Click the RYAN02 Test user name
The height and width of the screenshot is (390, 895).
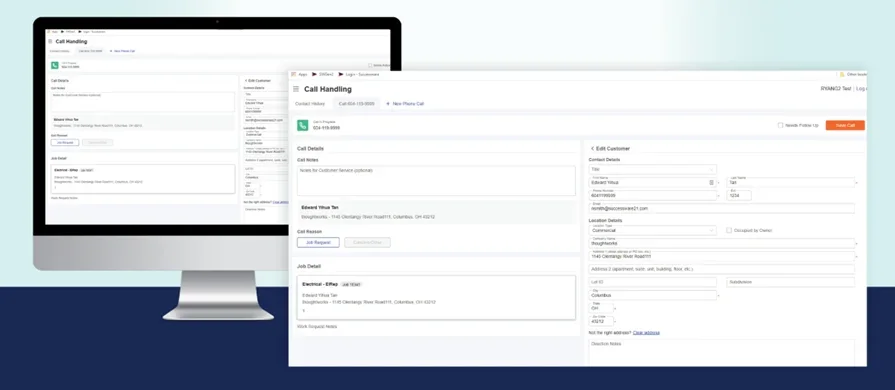(836, 89)
